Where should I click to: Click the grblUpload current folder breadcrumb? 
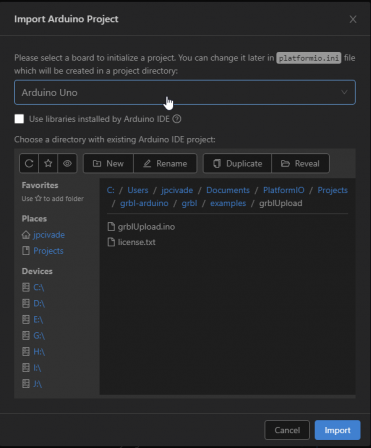point(281,203)
